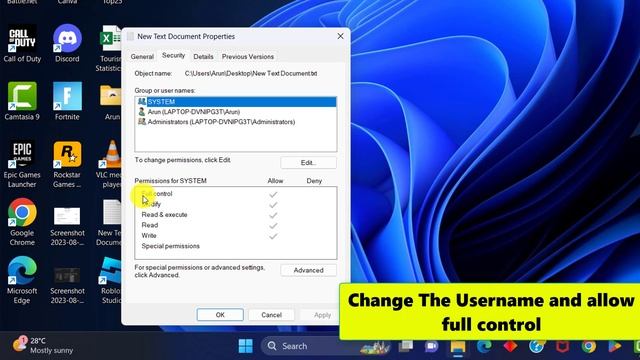
Task: Select the SYSTEM user entry
Action: [x=236, y=102]
